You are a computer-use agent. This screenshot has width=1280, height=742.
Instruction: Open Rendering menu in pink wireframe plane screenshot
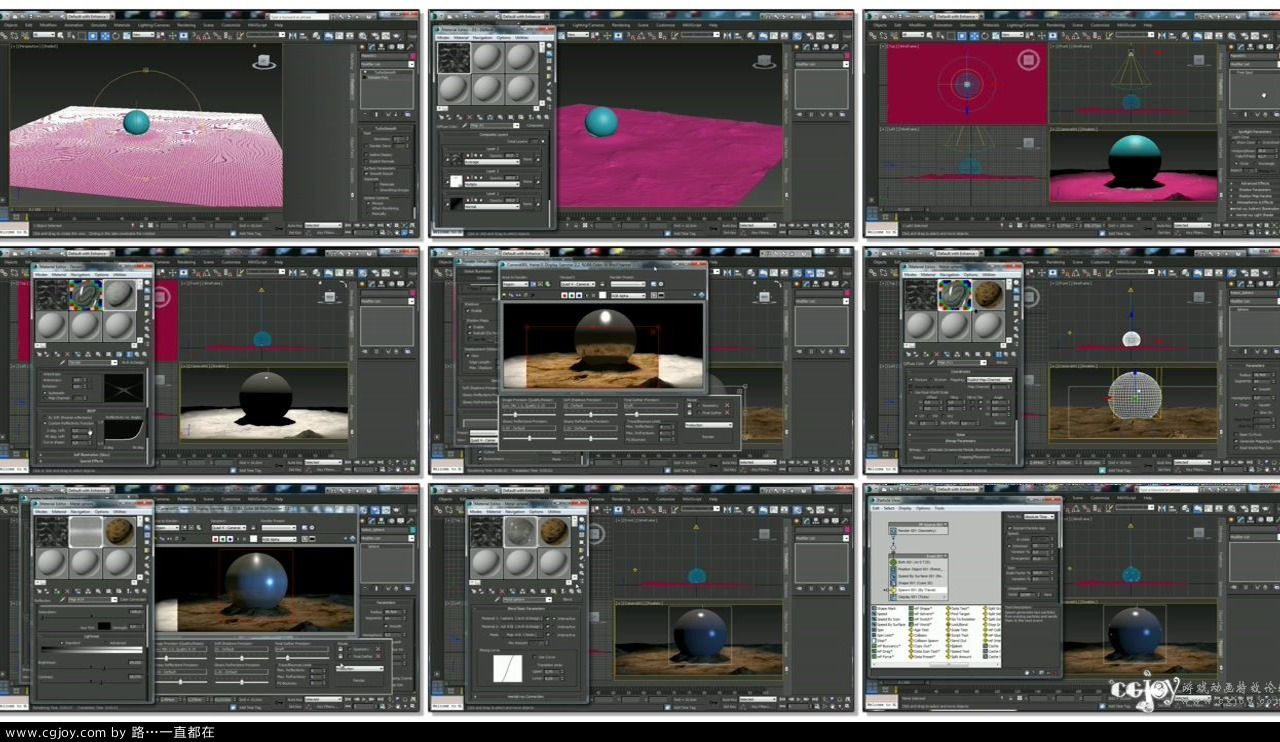[186, 25]
